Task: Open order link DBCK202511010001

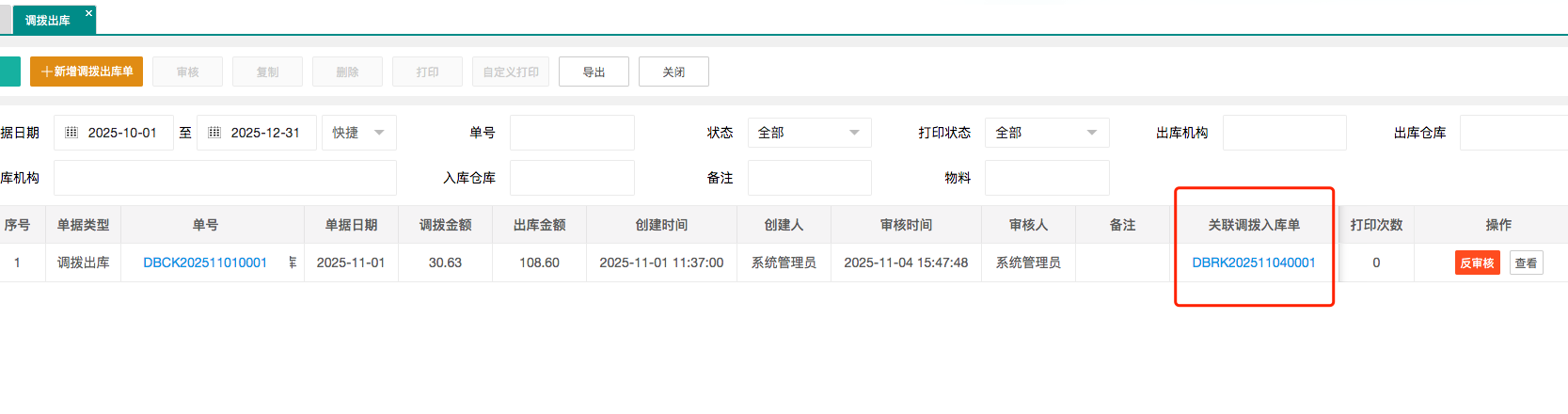Action: pos(205,263)
